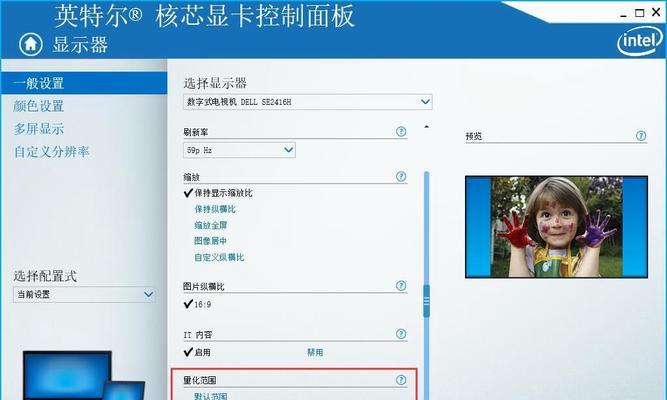Click the 选择配置式 label
Viewport: 667px width, 400px height.
45,276
